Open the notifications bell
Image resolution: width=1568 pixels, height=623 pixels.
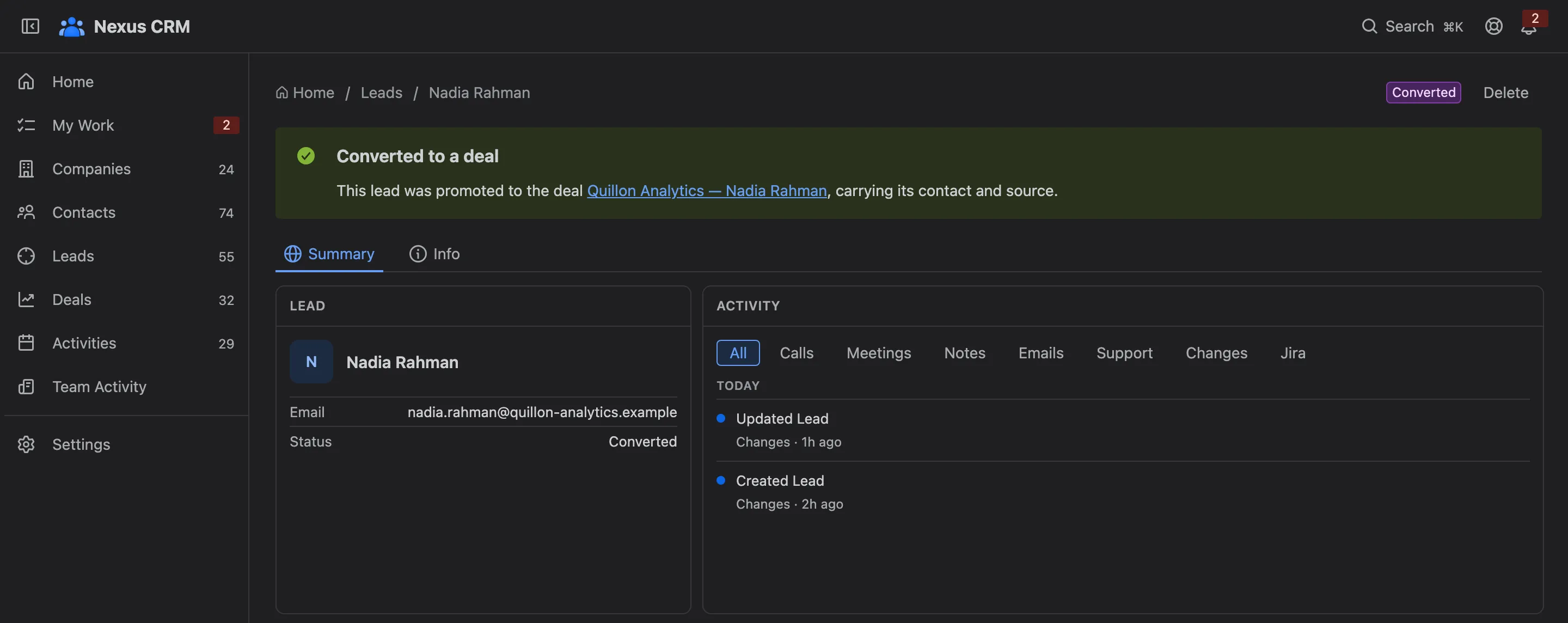pos(1528,27)
